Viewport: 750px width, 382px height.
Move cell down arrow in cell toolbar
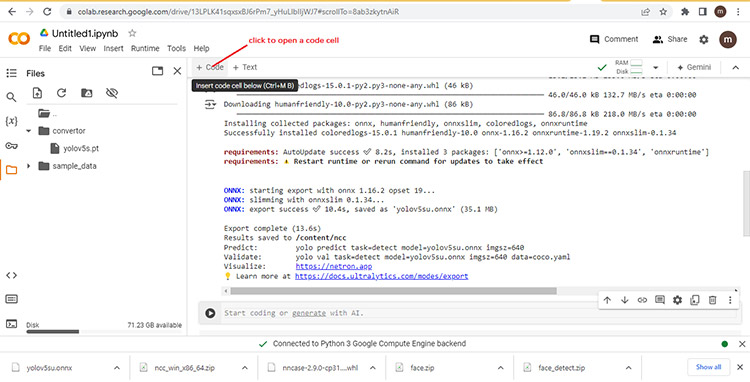(624, 300)
